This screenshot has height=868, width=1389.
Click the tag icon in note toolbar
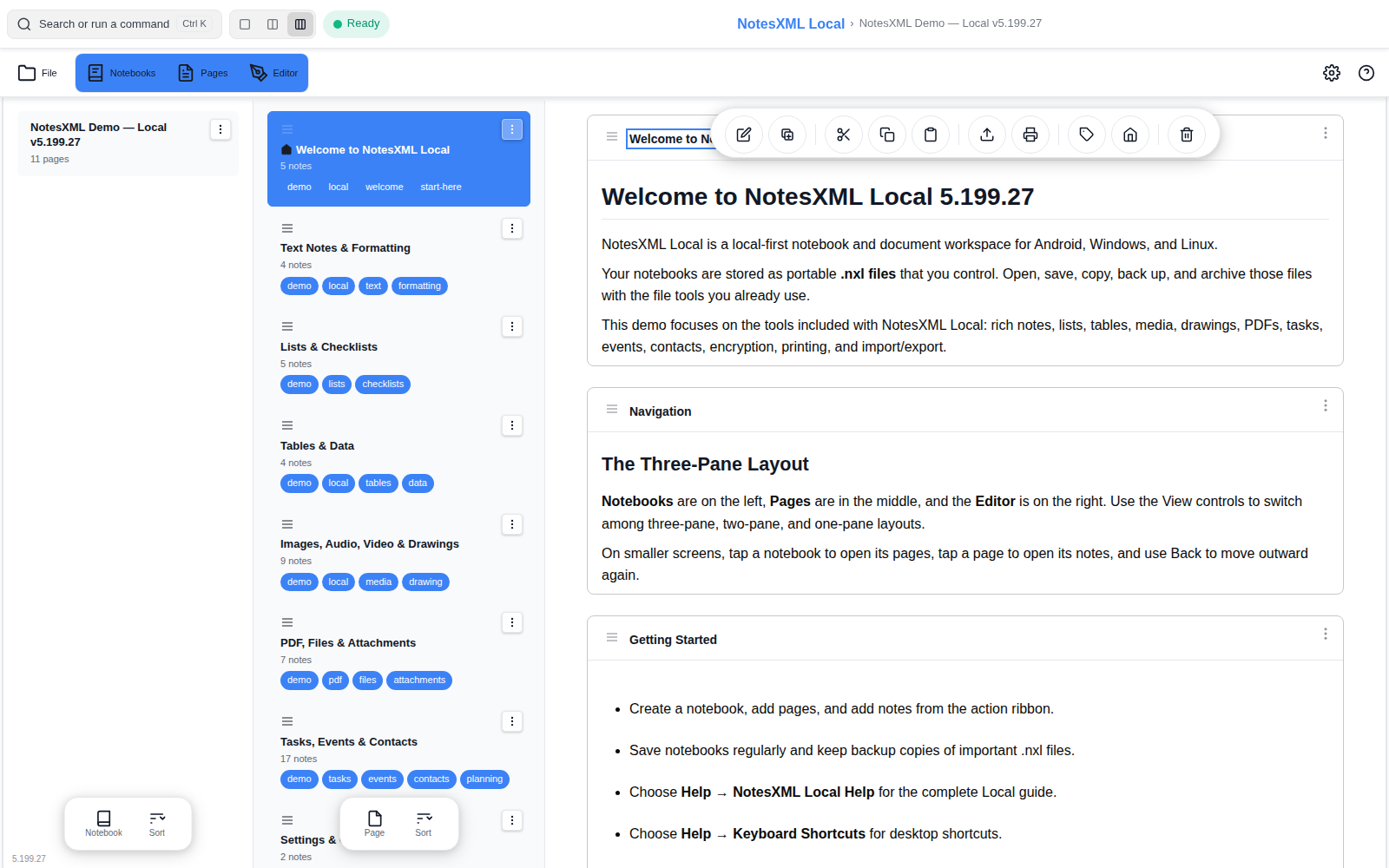(x=1087, y=135)
